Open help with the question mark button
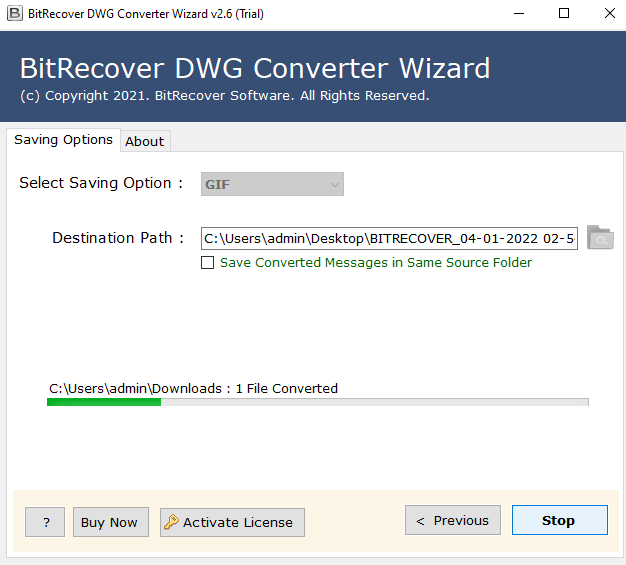The height and width of the screenshot is (565, 626). (45, 522)
